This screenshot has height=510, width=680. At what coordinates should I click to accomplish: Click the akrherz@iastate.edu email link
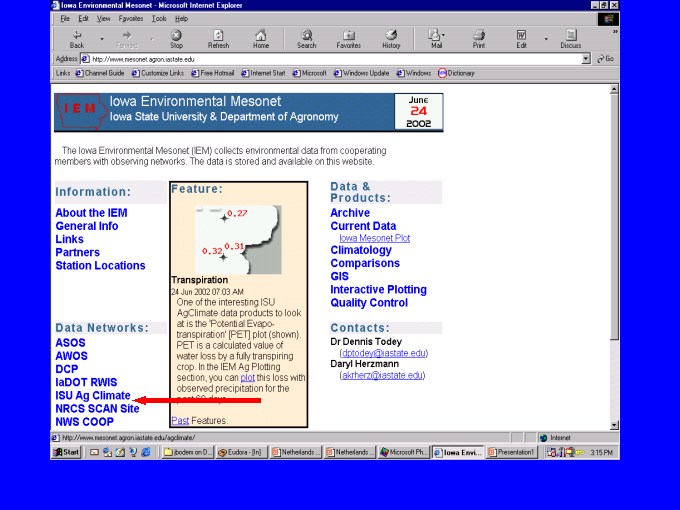pyautogui.click(x=382, y=375)
